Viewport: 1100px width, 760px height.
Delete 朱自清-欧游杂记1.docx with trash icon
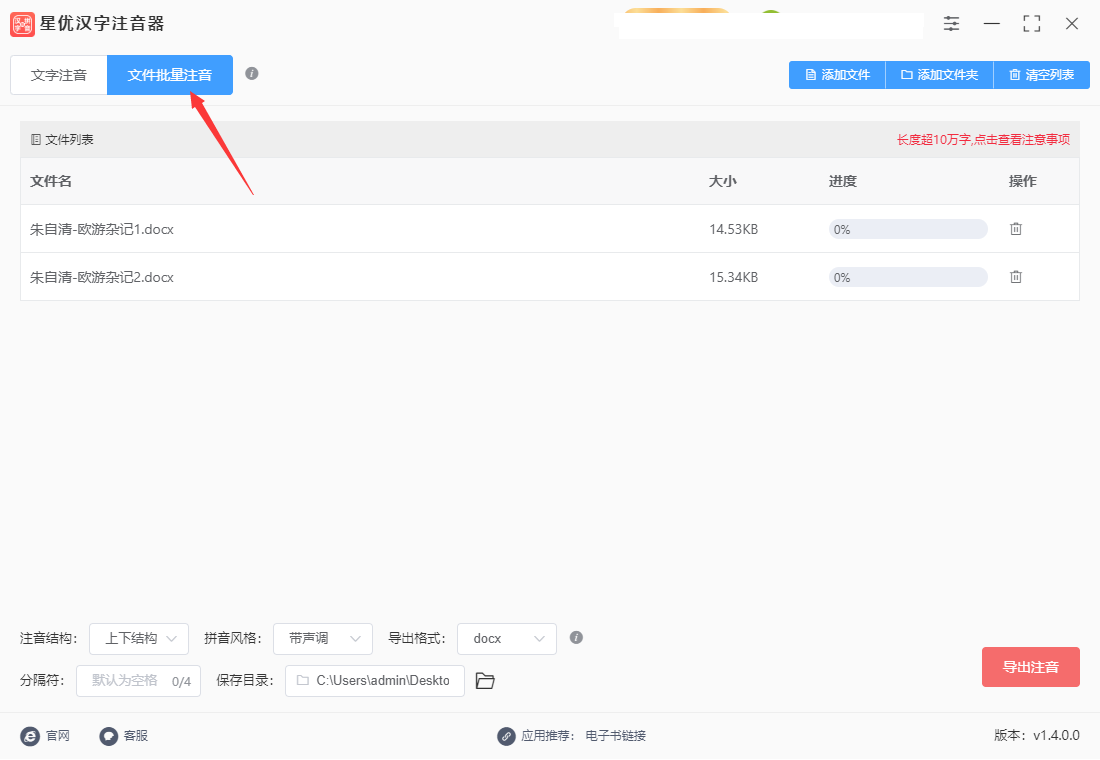[x=1016, y=229]
